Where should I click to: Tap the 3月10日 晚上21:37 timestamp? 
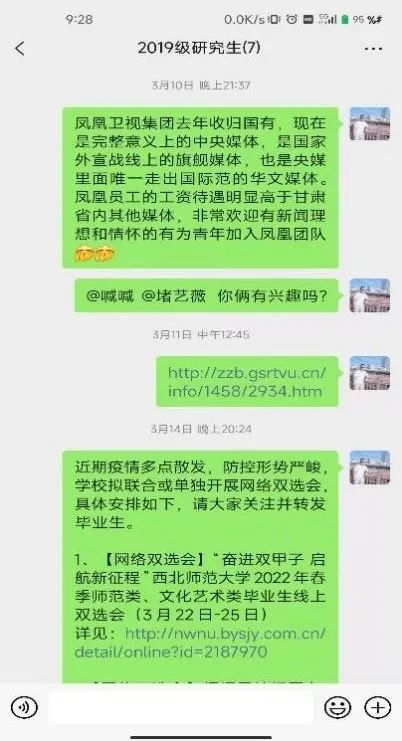pyautogui.click(x=201, y=86)
